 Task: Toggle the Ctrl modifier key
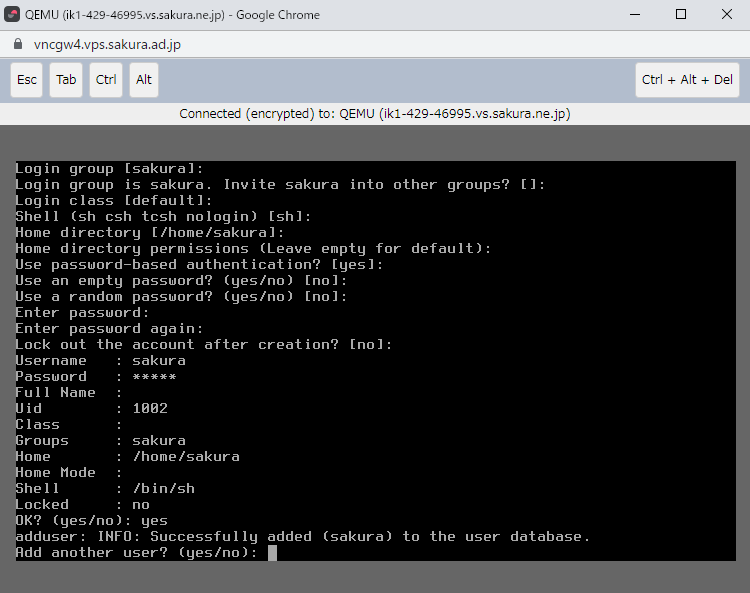coord(106,80)
